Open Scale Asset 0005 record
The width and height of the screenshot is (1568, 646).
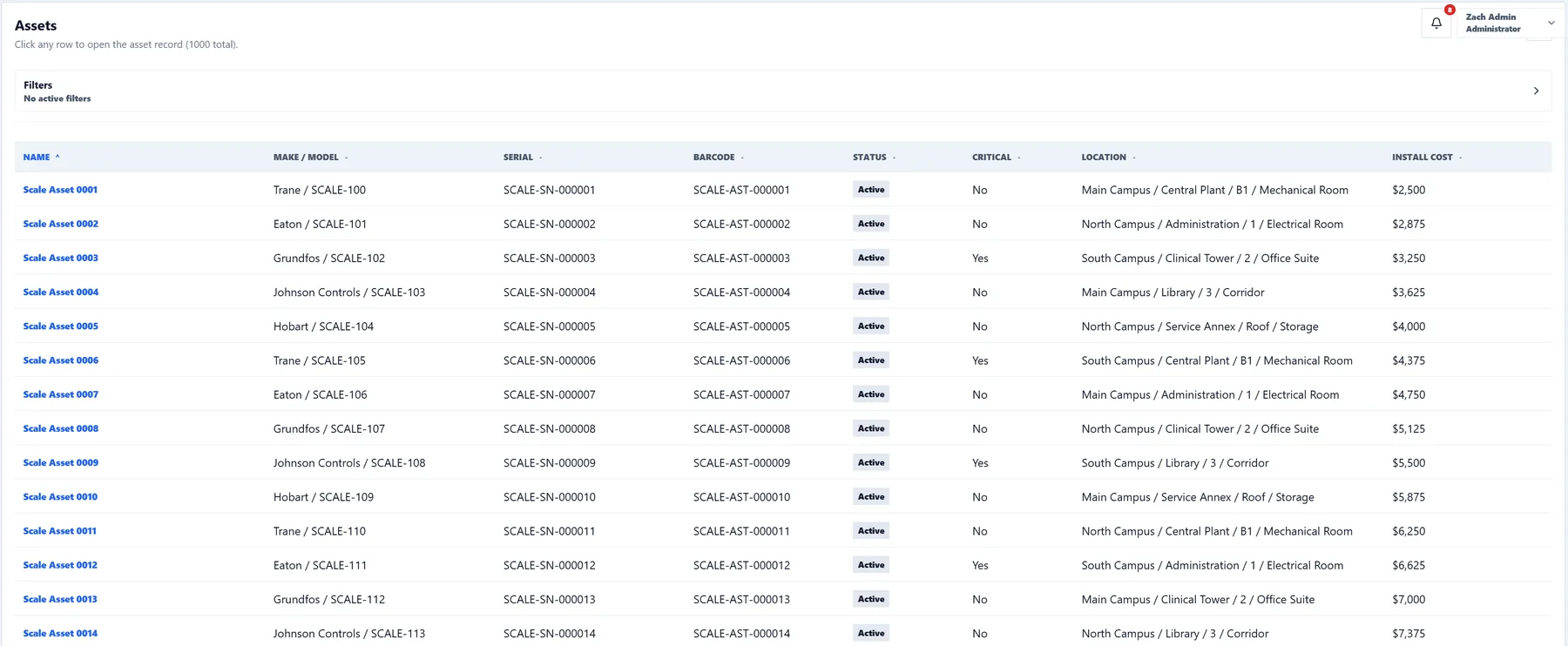click(60, 326)
